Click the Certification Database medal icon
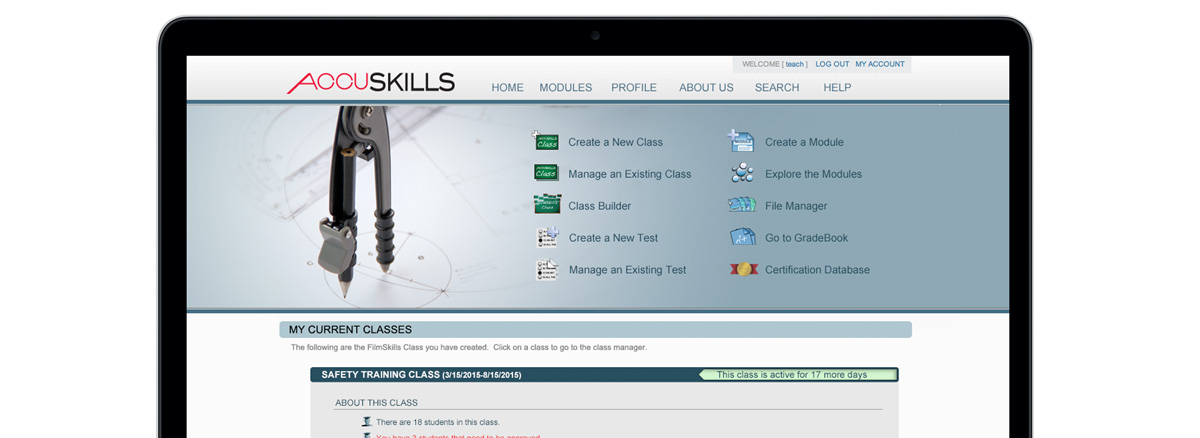This screenshot has width=1200, height=438. 741,269
